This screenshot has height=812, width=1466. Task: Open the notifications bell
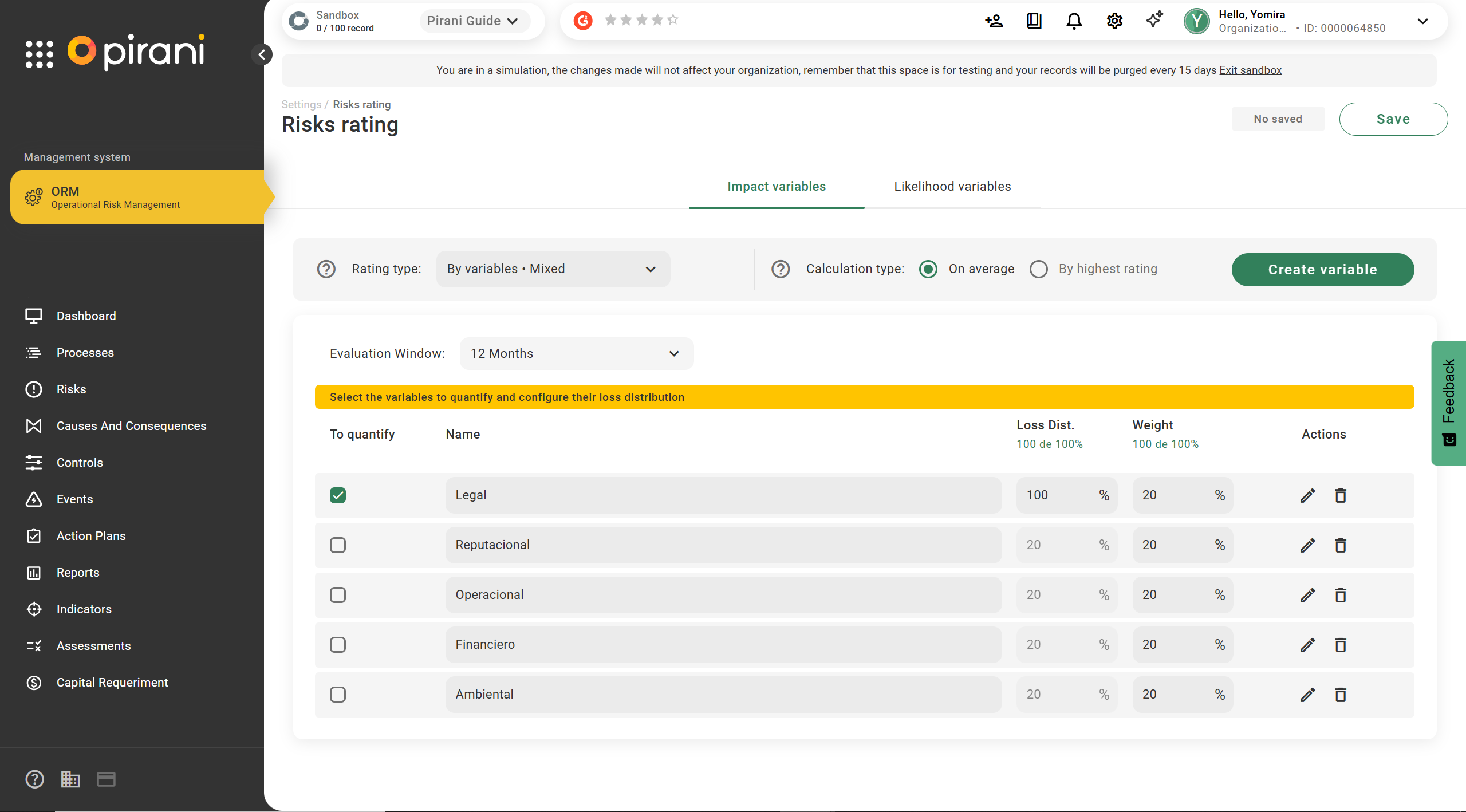(x=1074, y=21)
